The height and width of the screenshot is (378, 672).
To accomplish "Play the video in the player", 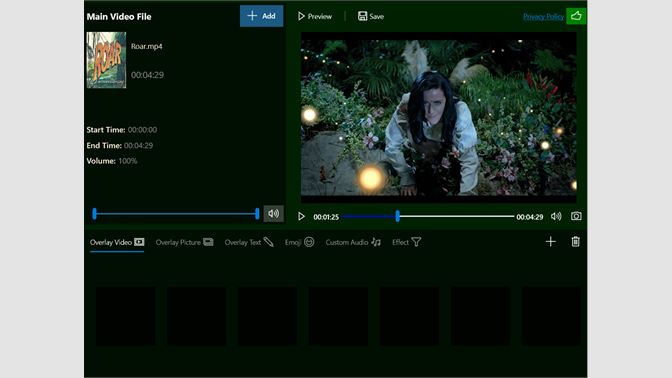I will [x=301, y=216].
